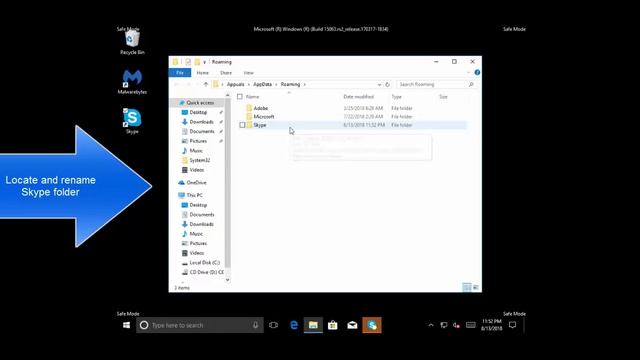Click the search magnifier icon

coord(471,84)
